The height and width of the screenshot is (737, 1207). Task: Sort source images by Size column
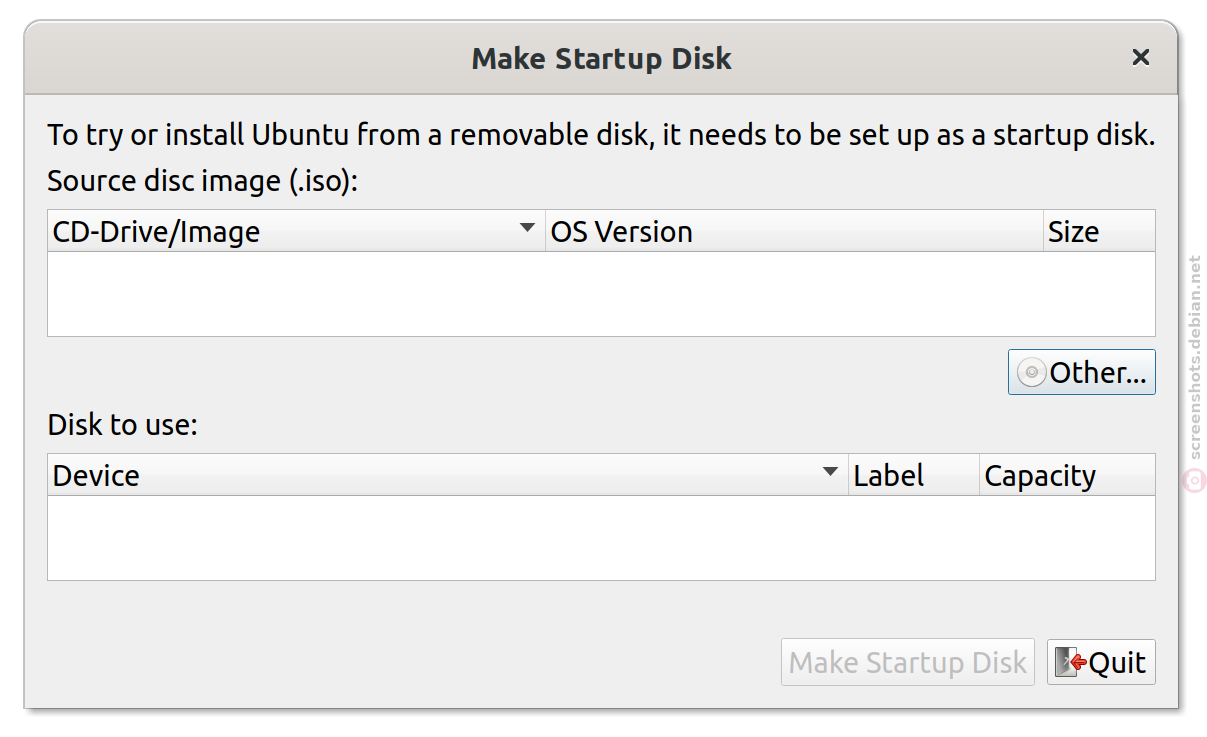1099,231
